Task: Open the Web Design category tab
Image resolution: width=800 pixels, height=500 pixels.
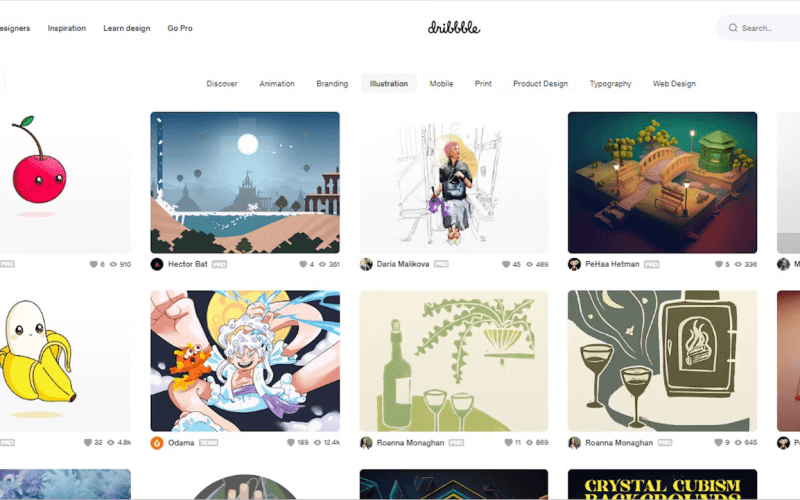Action: pyautogui.click(x=674, y=84)
